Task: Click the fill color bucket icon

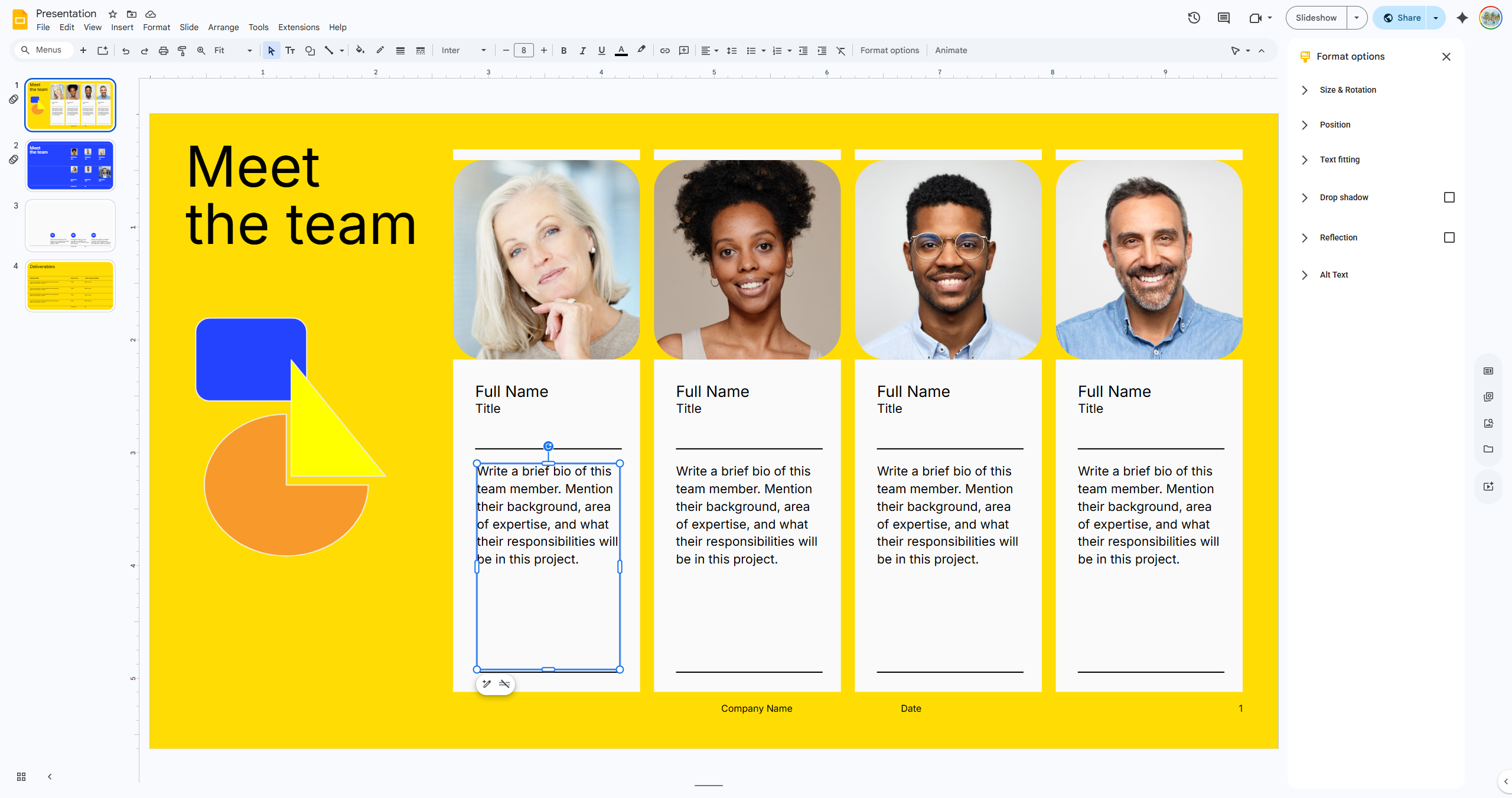Action: click(x=360, y=51)
